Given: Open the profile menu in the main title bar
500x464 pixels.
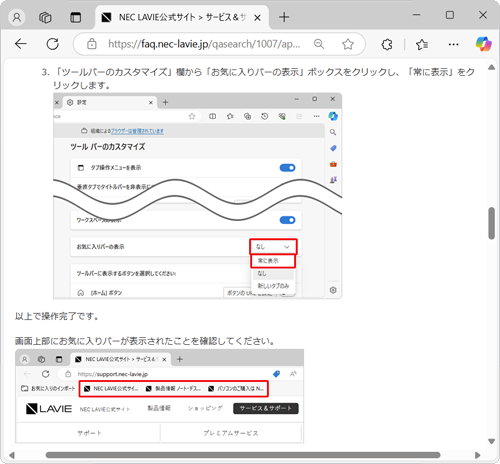Looking at the screenshot, I should point(17,17).
